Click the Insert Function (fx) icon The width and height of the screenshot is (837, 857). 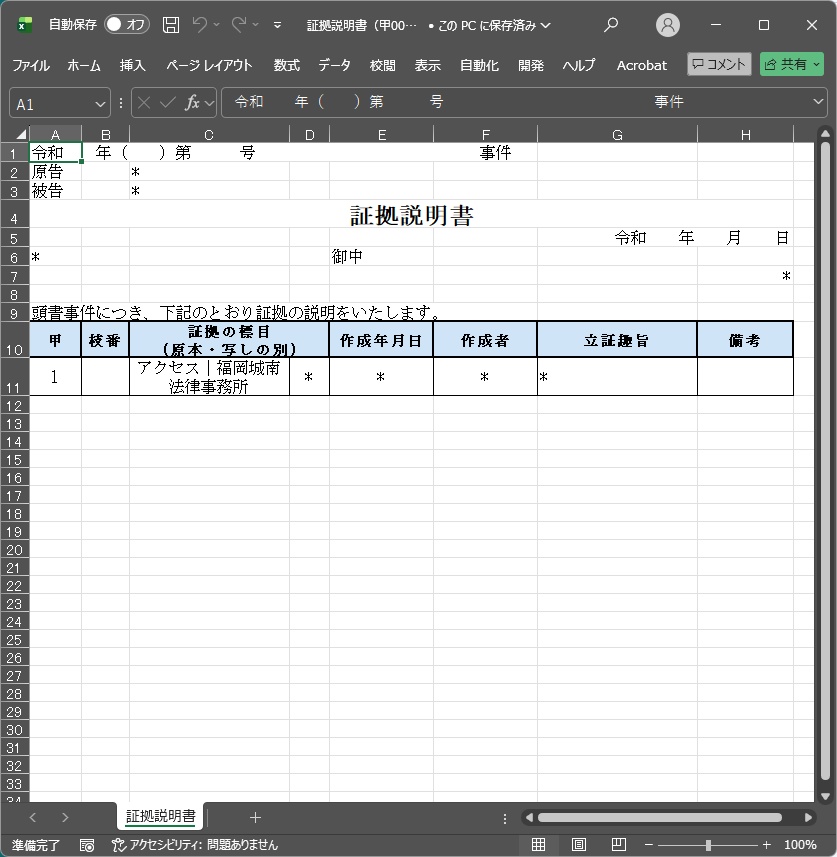click(194, 101)
